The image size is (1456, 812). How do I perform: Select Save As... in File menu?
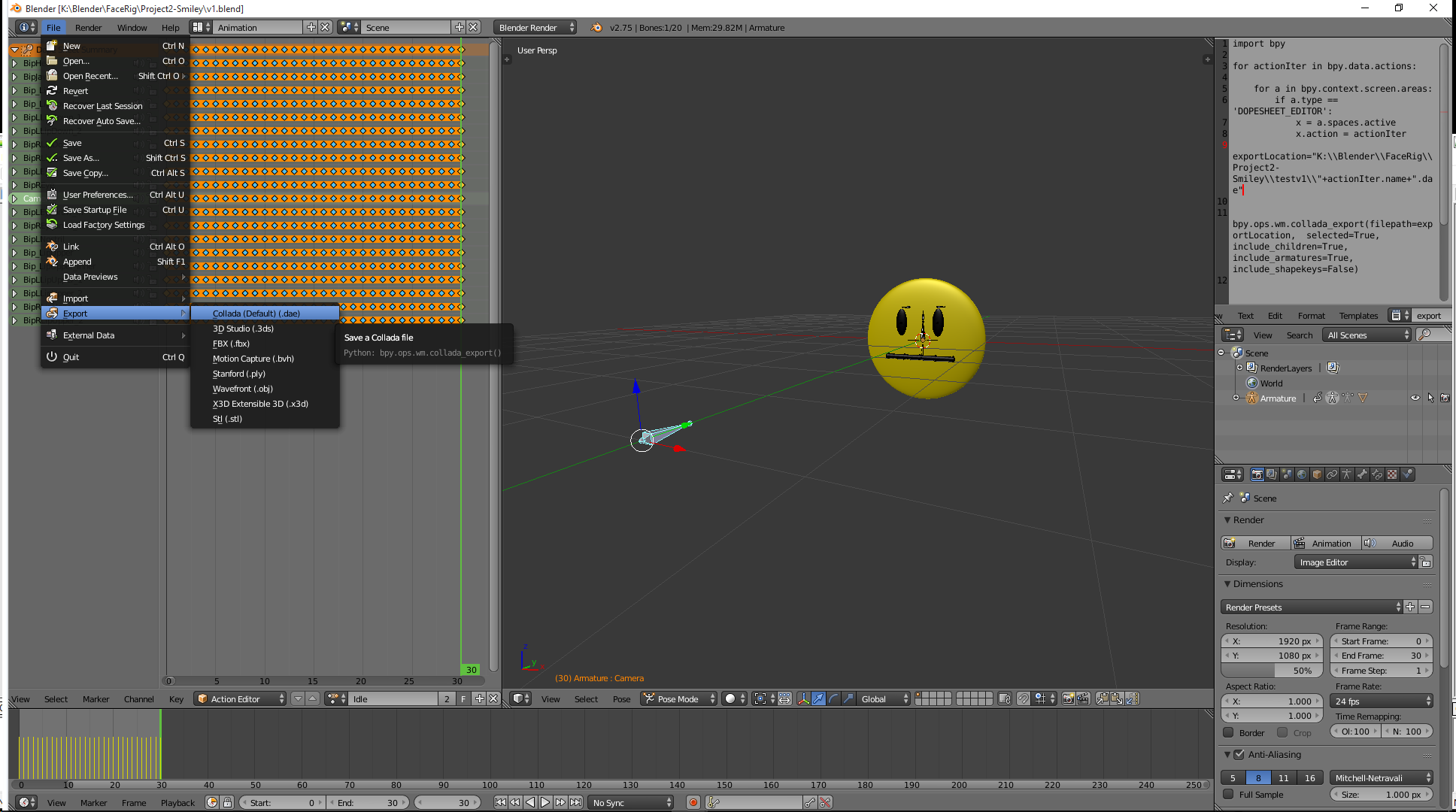pyautogui.click(x=80, y=158)
